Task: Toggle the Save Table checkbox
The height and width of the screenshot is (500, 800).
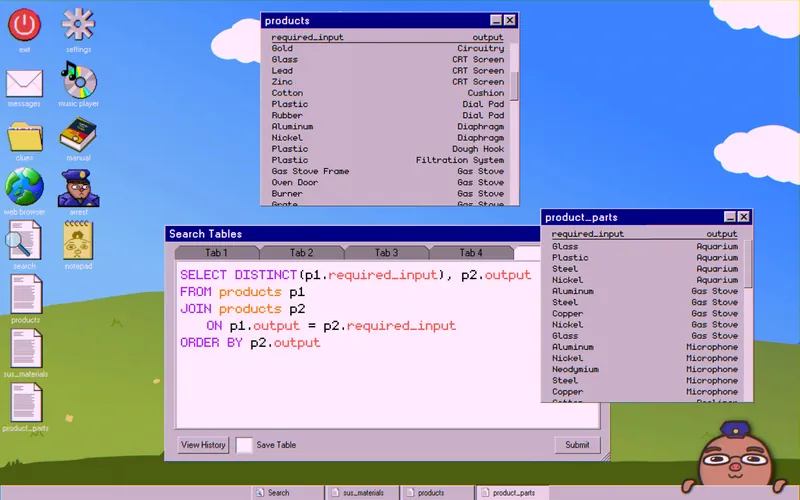Action: pos(244,445)
